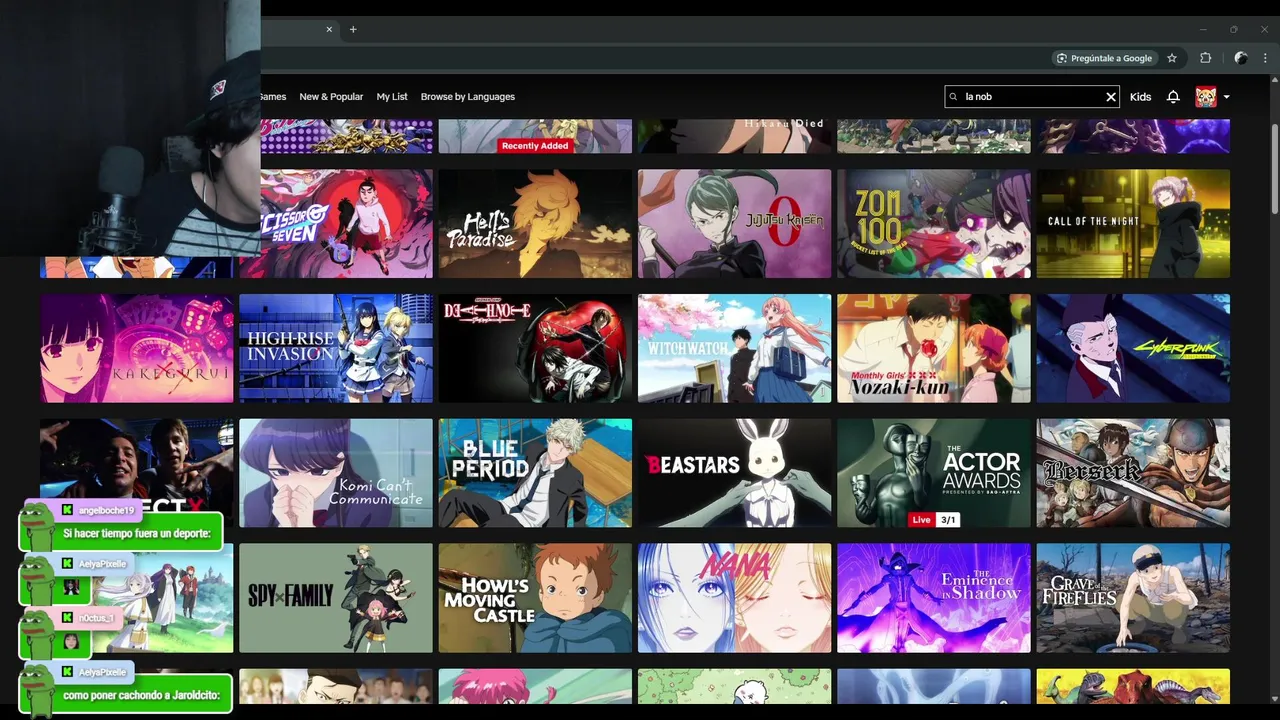Close the current browser tab
The height and width of the screenshot is (720, 1280).
click(x=329, y=29)
